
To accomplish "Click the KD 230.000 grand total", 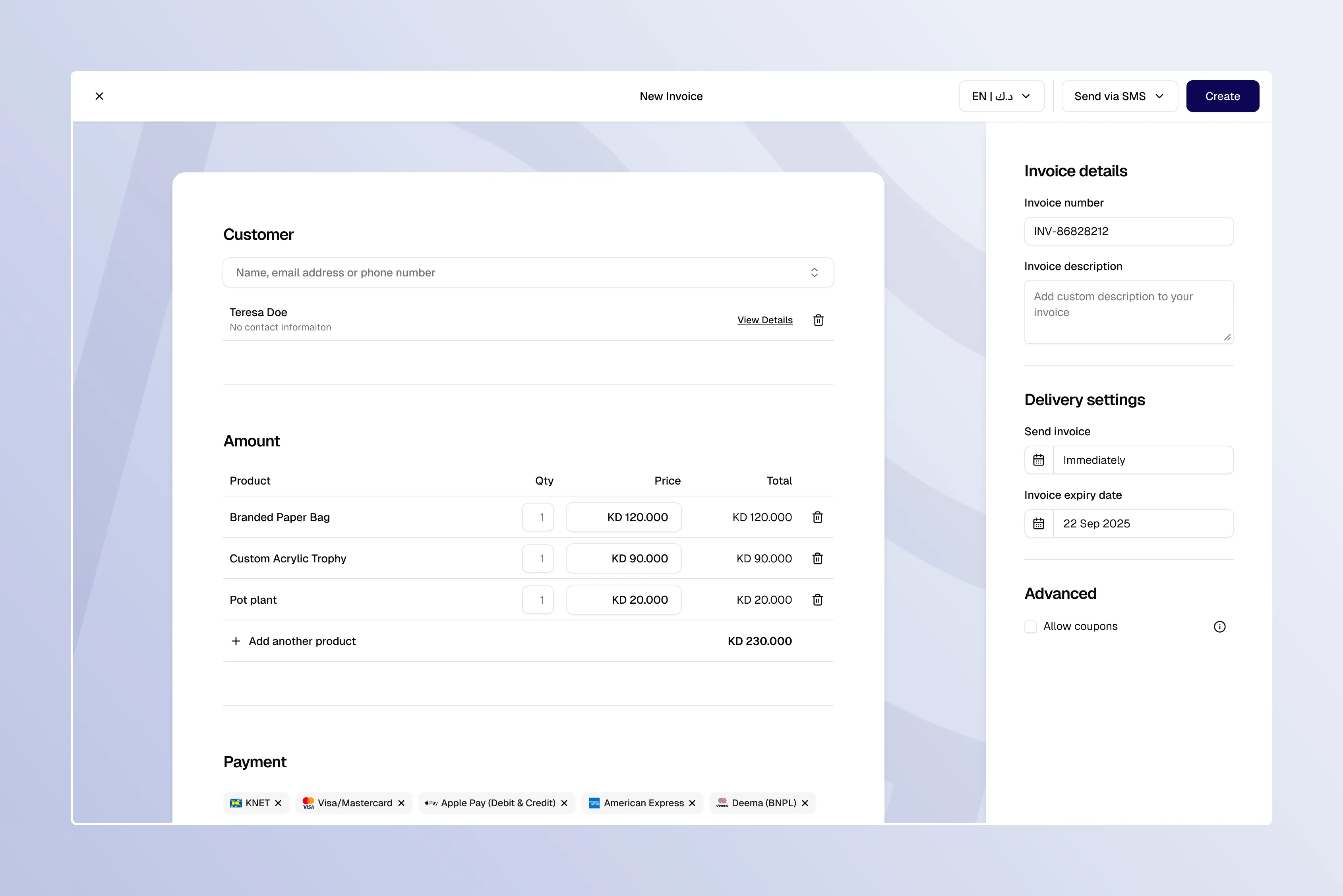I will pos(760,641).
